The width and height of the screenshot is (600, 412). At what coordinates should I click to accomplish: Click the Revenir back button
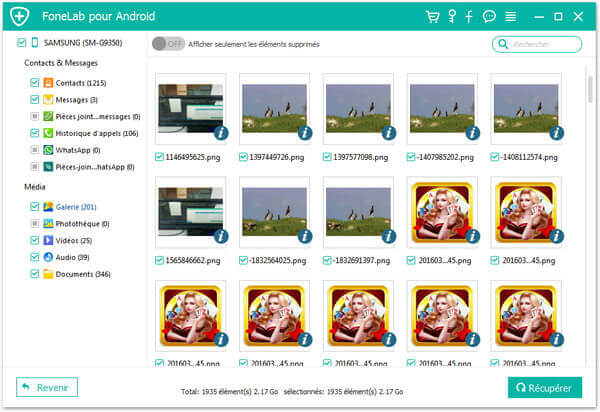click(x=47, y=386)
